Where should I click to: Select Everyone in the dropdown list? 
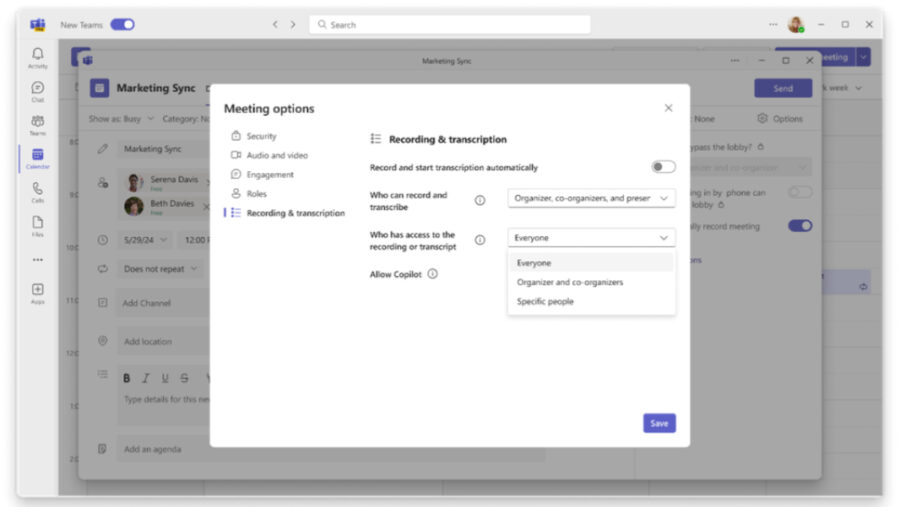click(x=591, y=263)
